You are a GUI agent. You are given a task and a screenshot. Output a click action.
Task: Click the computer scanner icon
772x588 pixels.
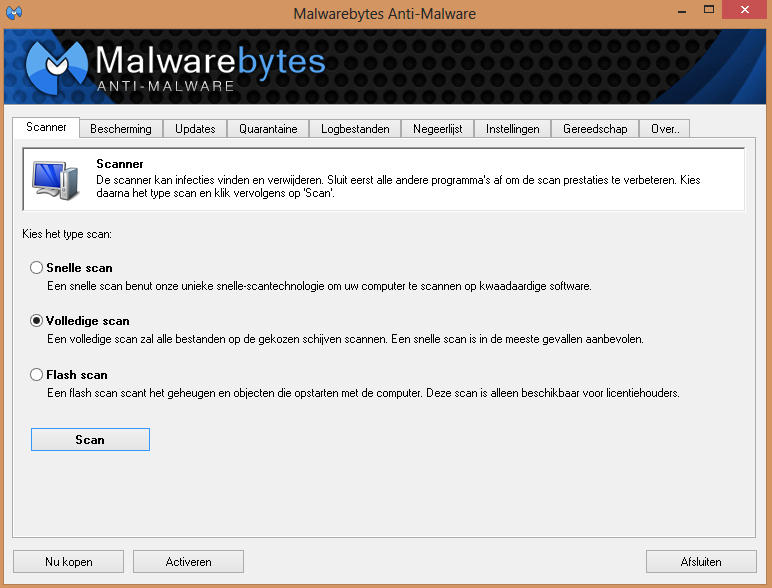click(x=56, y=180)
